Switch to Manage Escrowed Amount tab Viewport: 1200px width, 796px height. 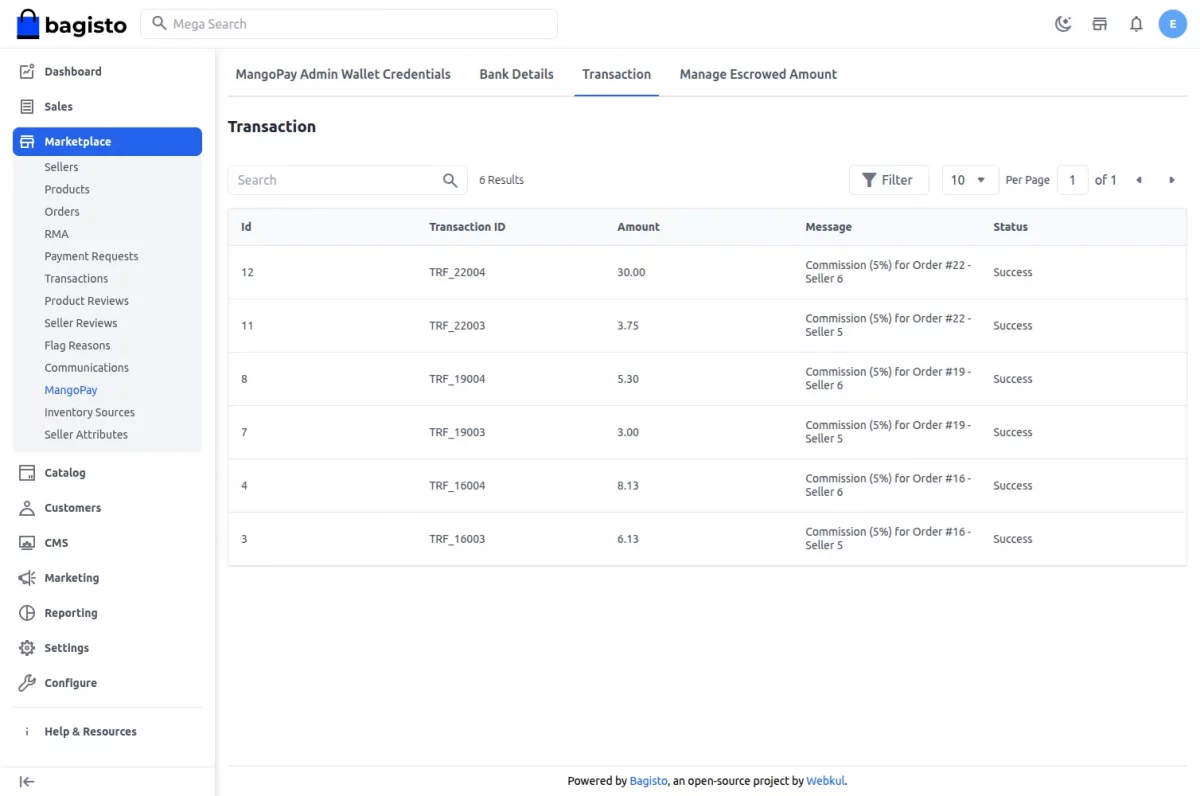click(x=758, y=74)
